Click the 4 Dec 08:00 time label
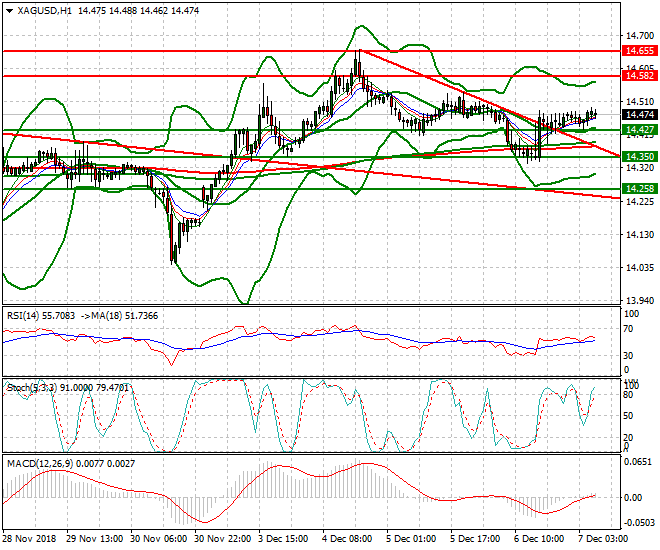Image resolution: width=660 pixels, height=550 pixels. coord(348,539)
